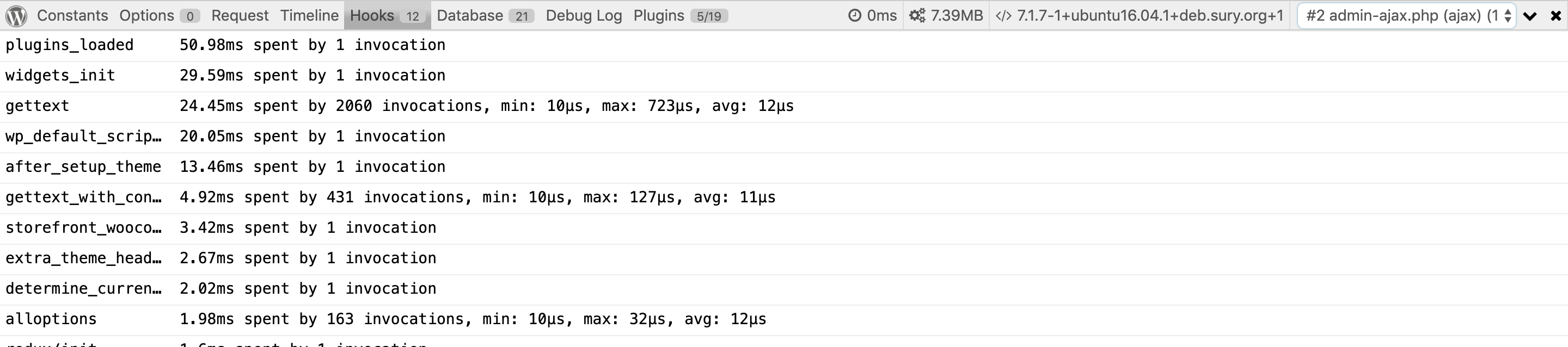Select the widgets_init hook entry

(784, 76)
